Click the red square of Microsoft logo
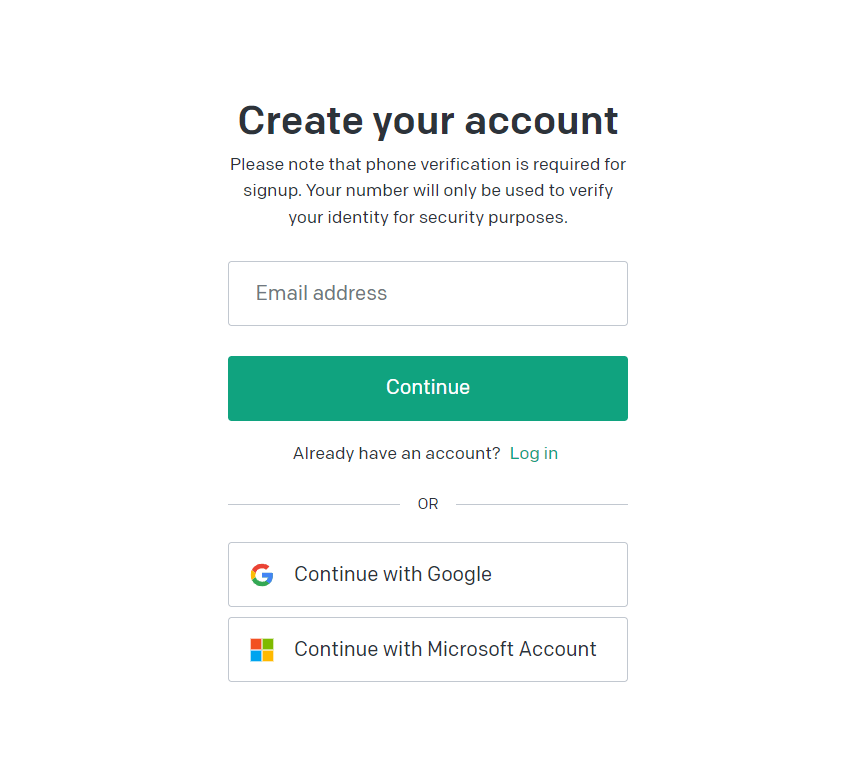Image resolution: width=868 pixels, height=774 pixels. tap(256, 644)
